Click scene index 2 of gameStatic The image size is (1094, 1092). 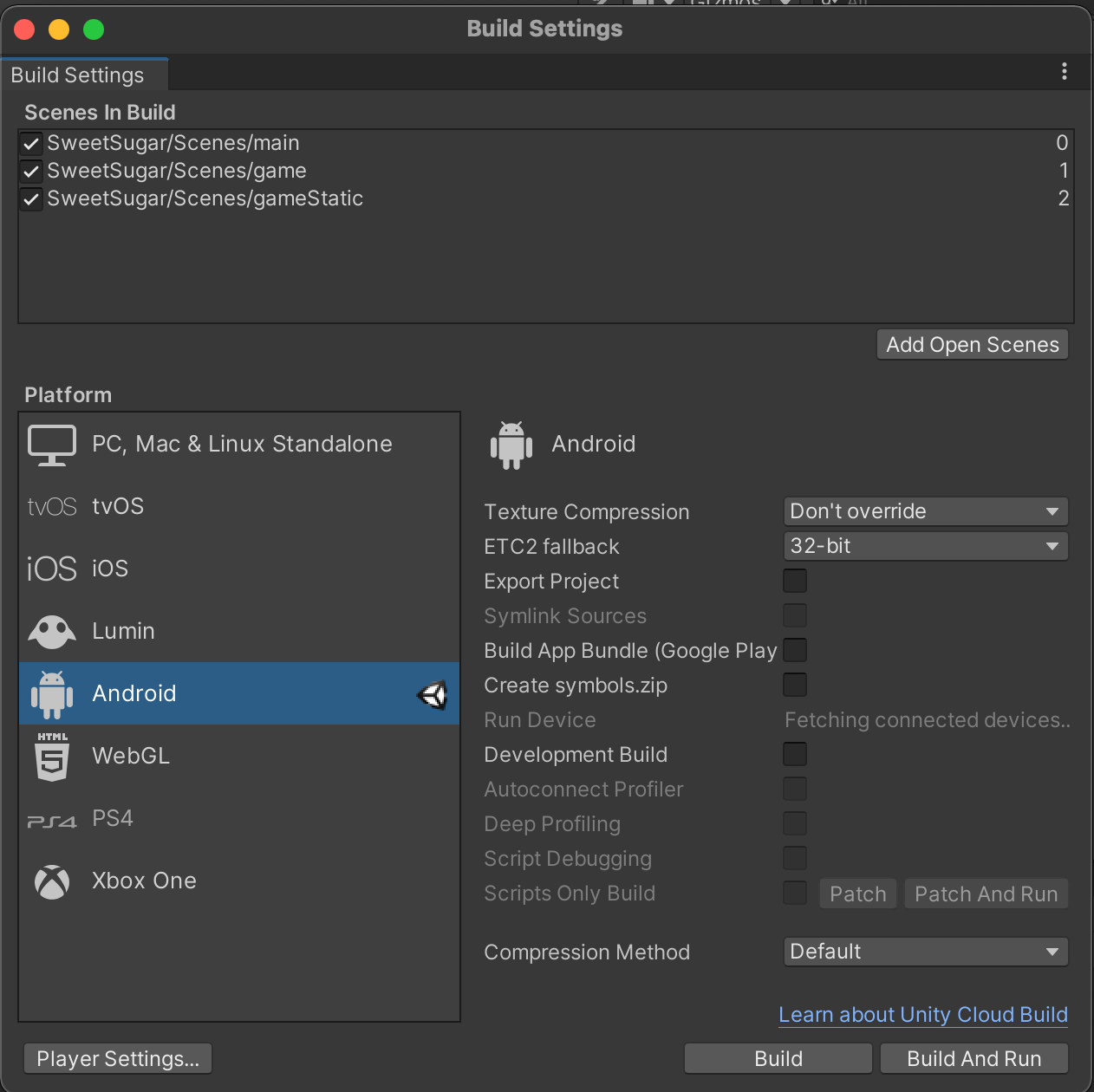pos(1064,198)
